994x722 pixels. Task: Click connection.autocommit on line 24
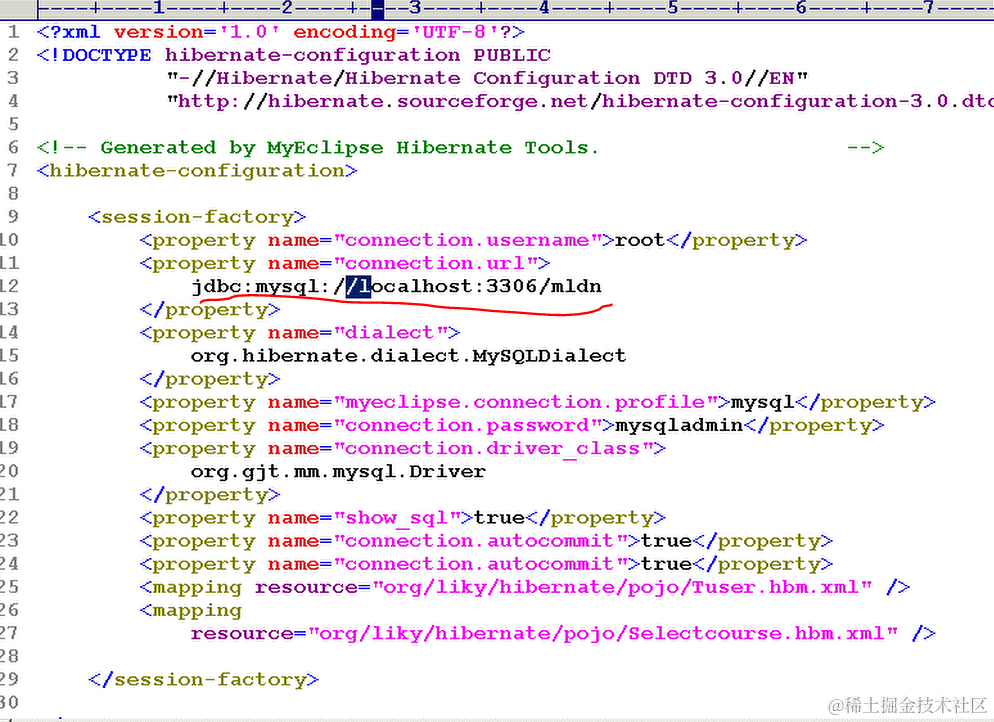480,564
